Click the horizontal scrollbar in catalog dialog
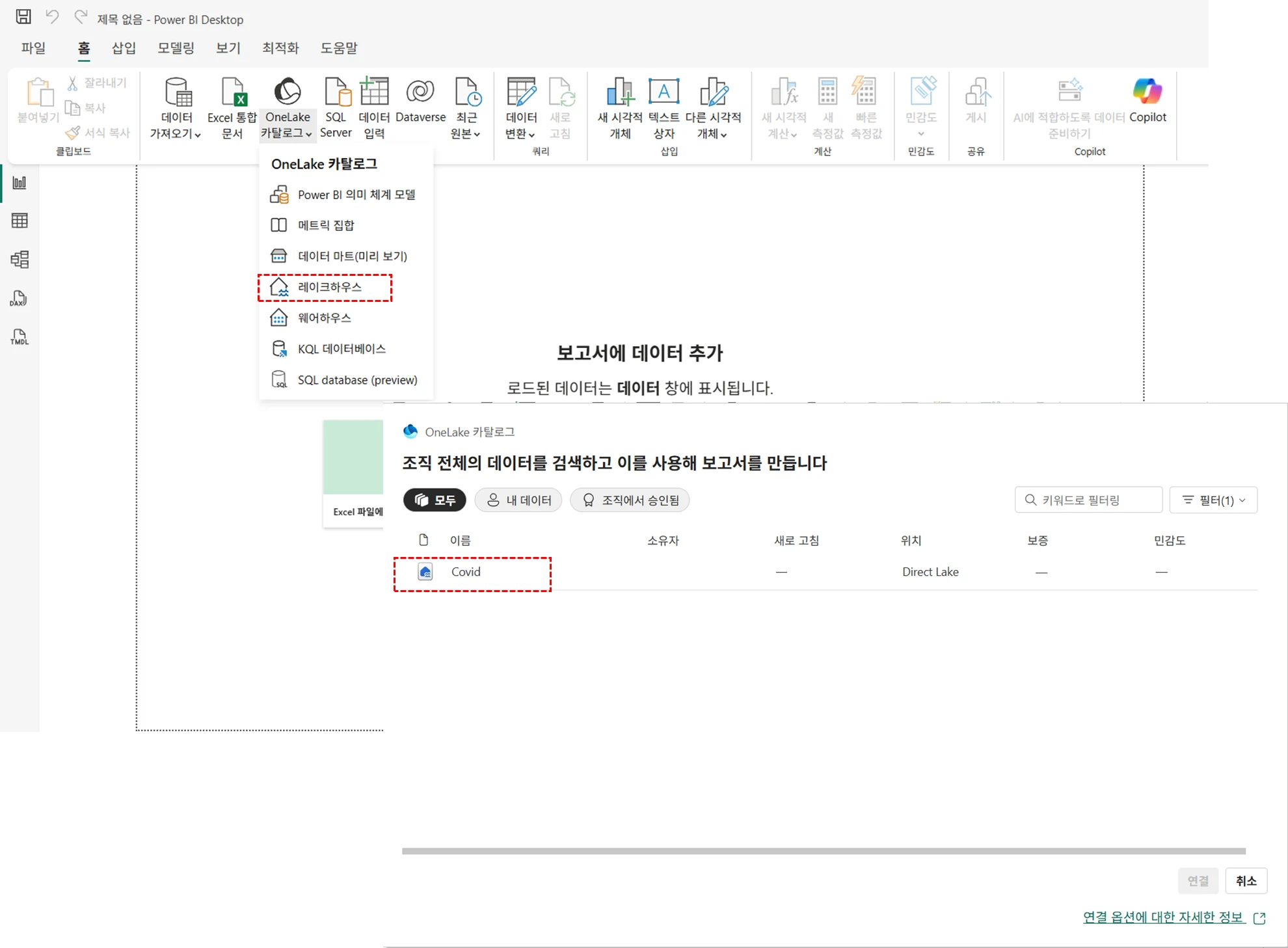The image size is (1288, 948). click(824, 851)
